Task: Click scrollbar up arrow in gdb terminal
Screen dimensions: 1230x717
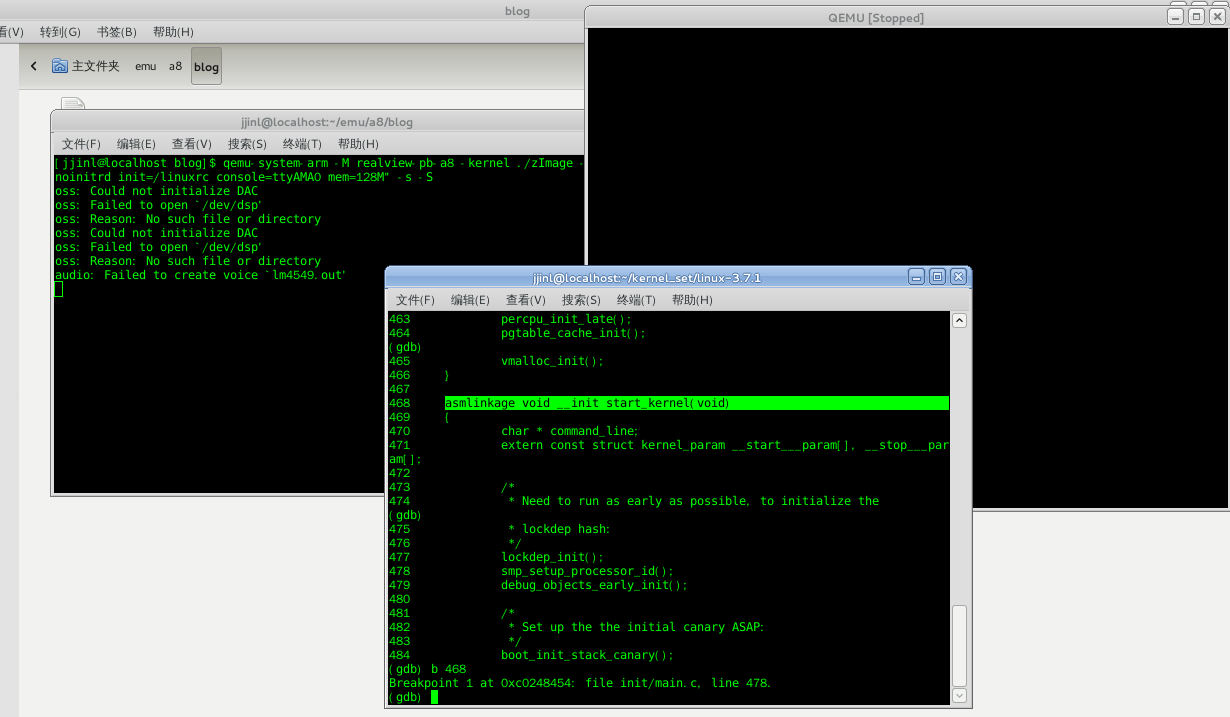Action: click(x=959, y=321)
